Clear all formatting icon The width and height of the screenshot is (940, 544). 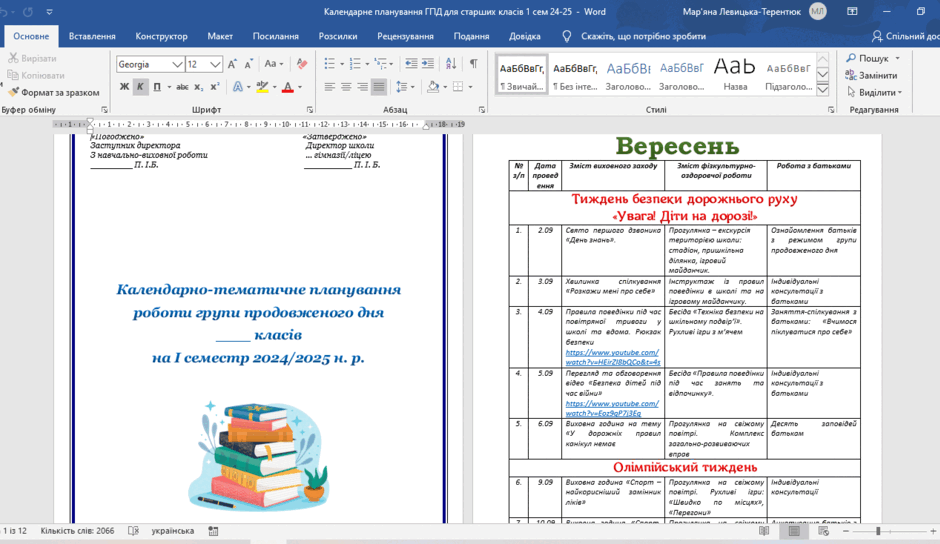(x=302, y=64)
